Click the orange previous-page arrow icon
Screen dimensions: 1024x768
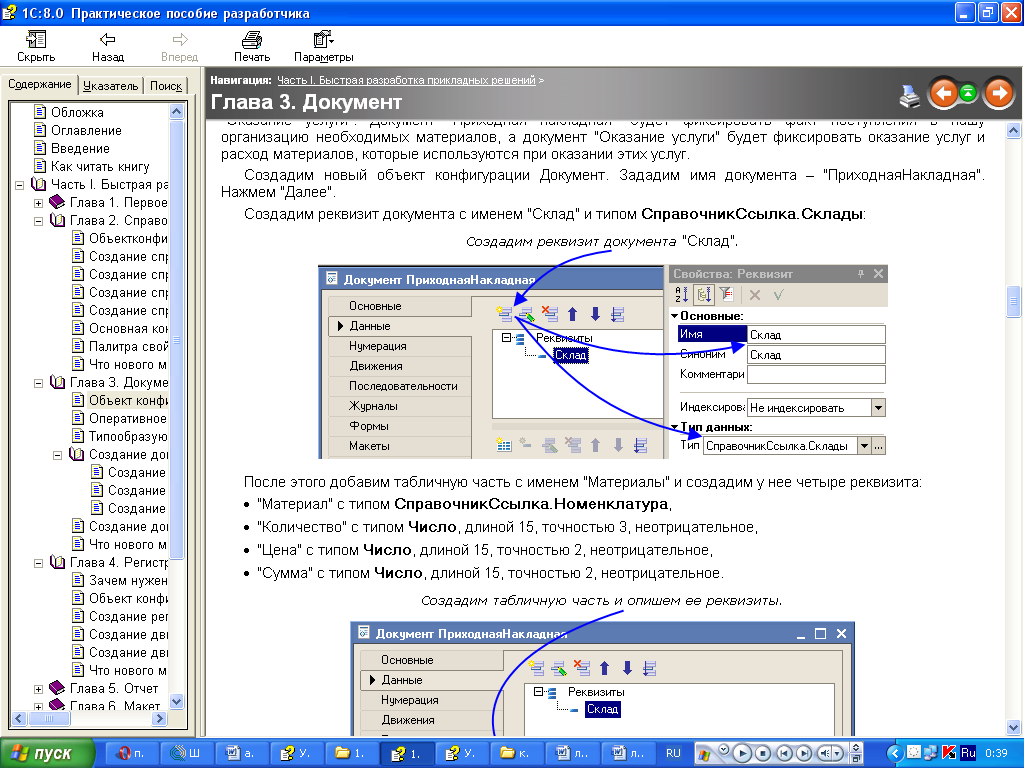tap(943, 94)
